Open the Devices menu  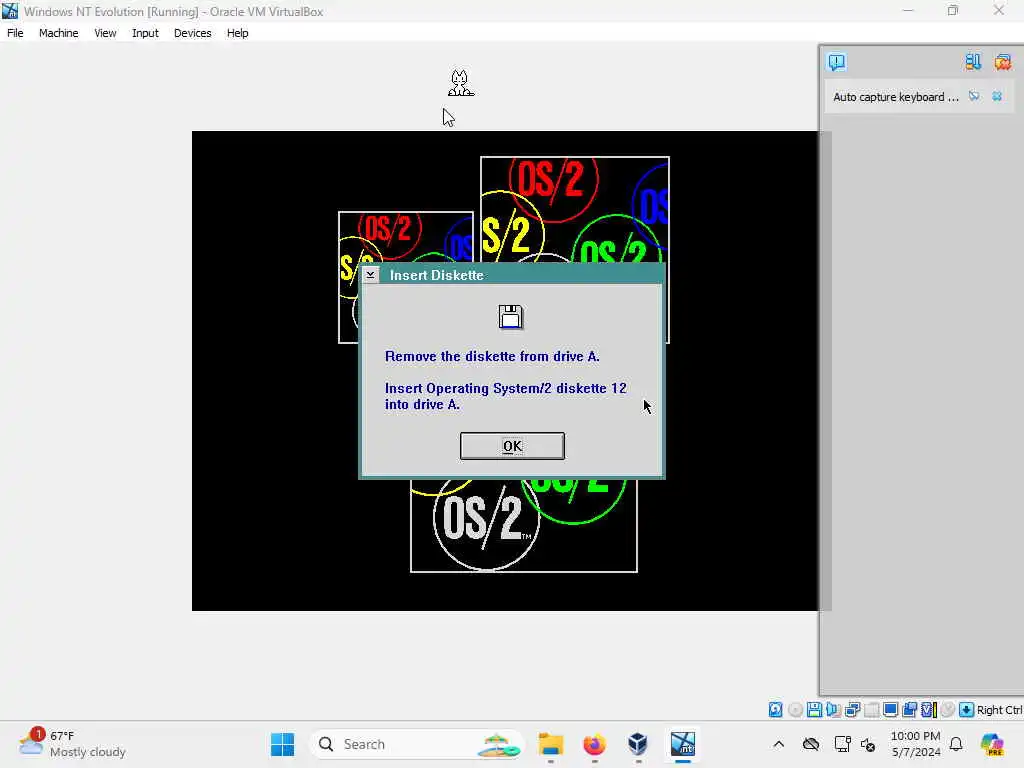(x=193, y=33)
